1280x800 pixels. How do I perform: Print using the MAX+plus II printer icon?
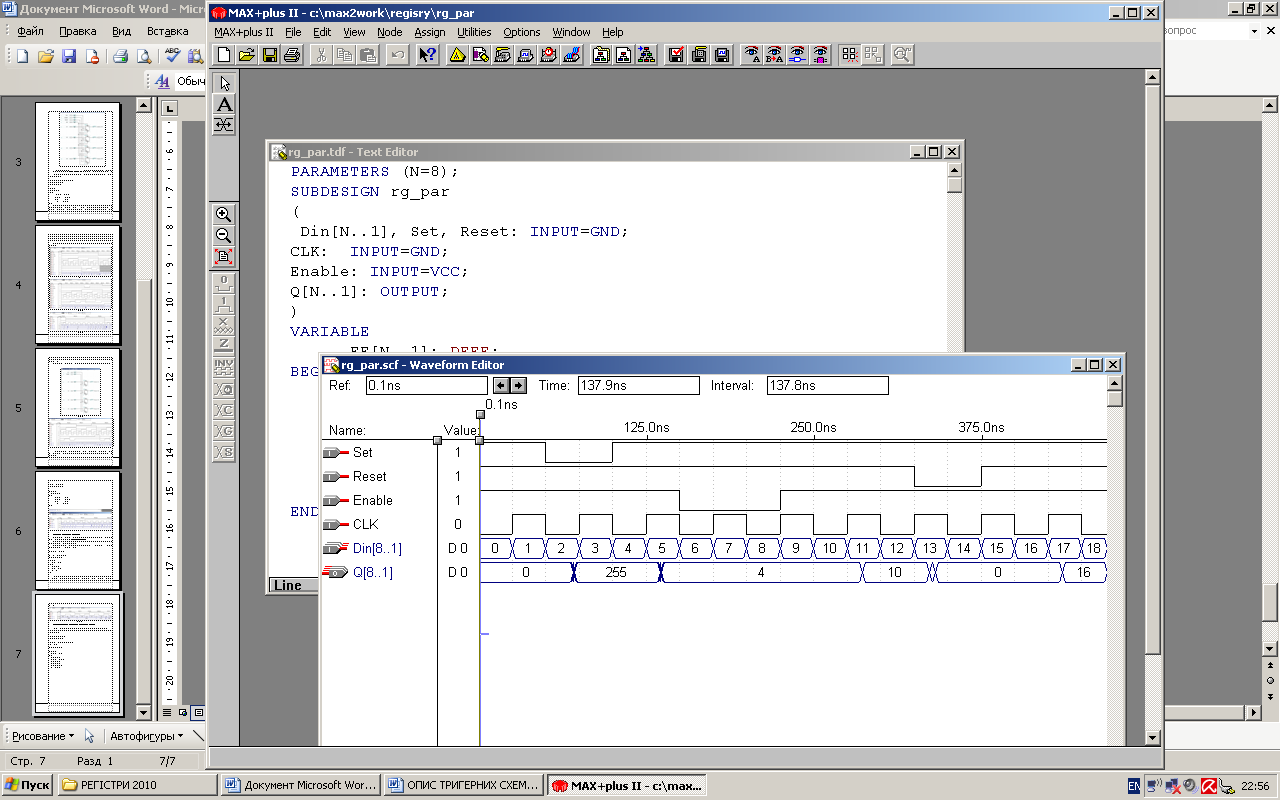coord(291,55)
